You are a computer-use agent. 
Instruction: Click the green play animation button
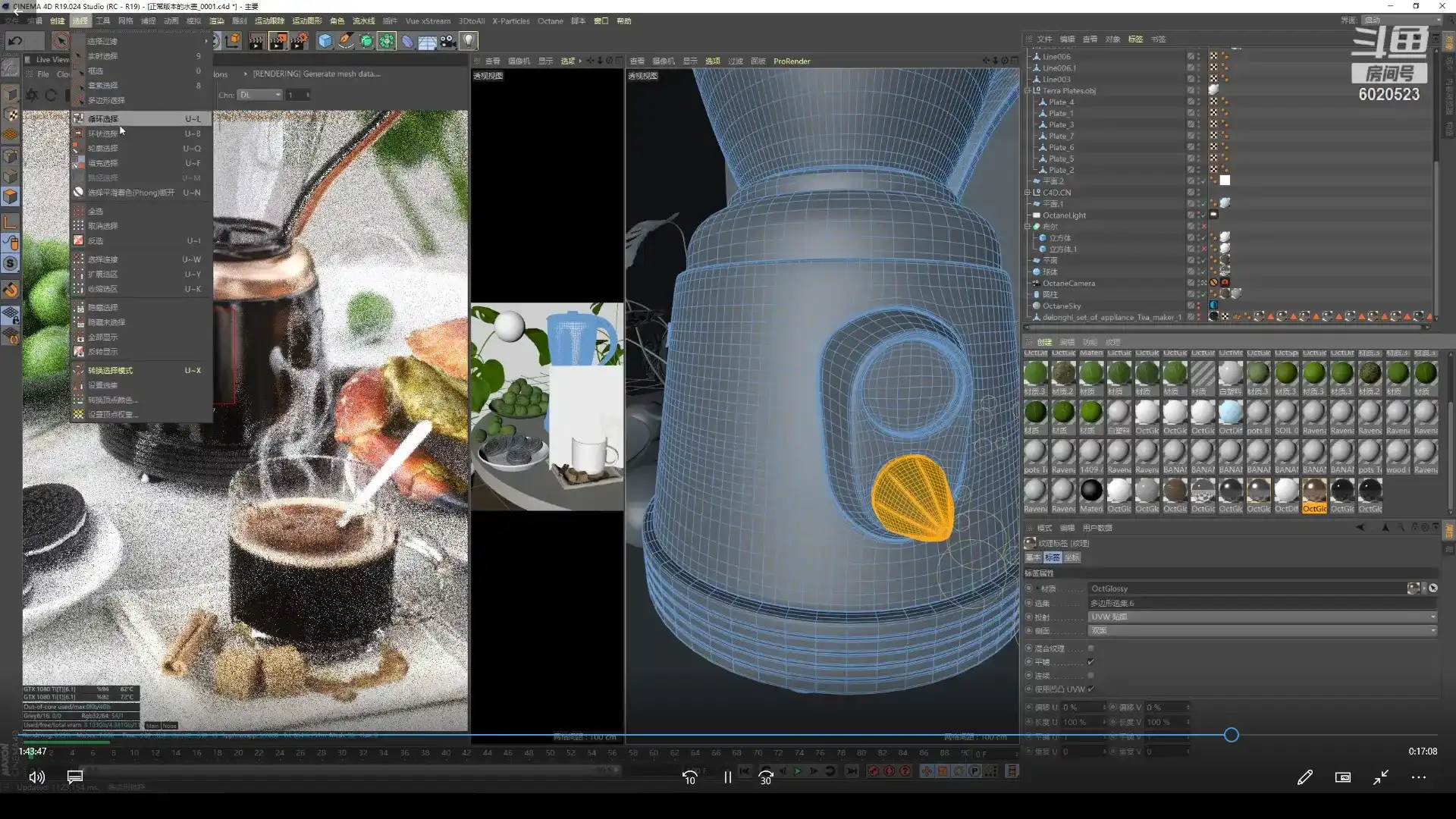tap(798, 771)
